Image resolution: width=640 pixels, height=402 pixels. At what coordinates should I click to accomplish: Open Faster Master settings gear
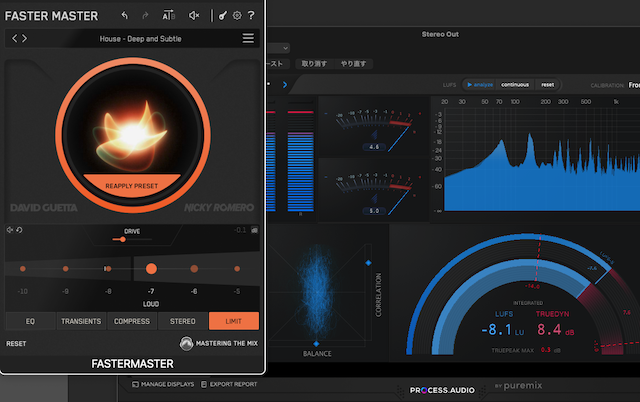pyautogui.click(x=237, y=16)
